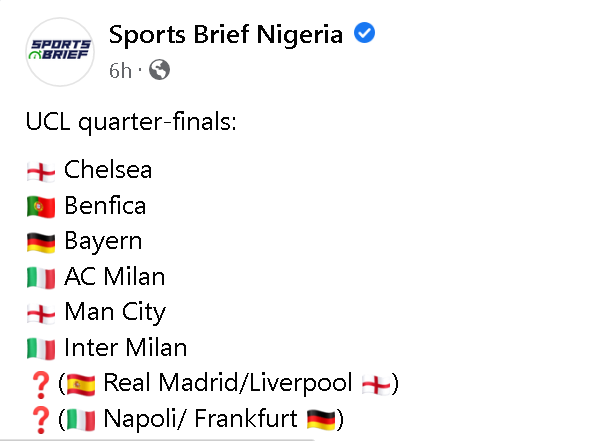Click the Sports Brief profile picture
This screenshot has width=610, height=441.
[x=62, y=51]
